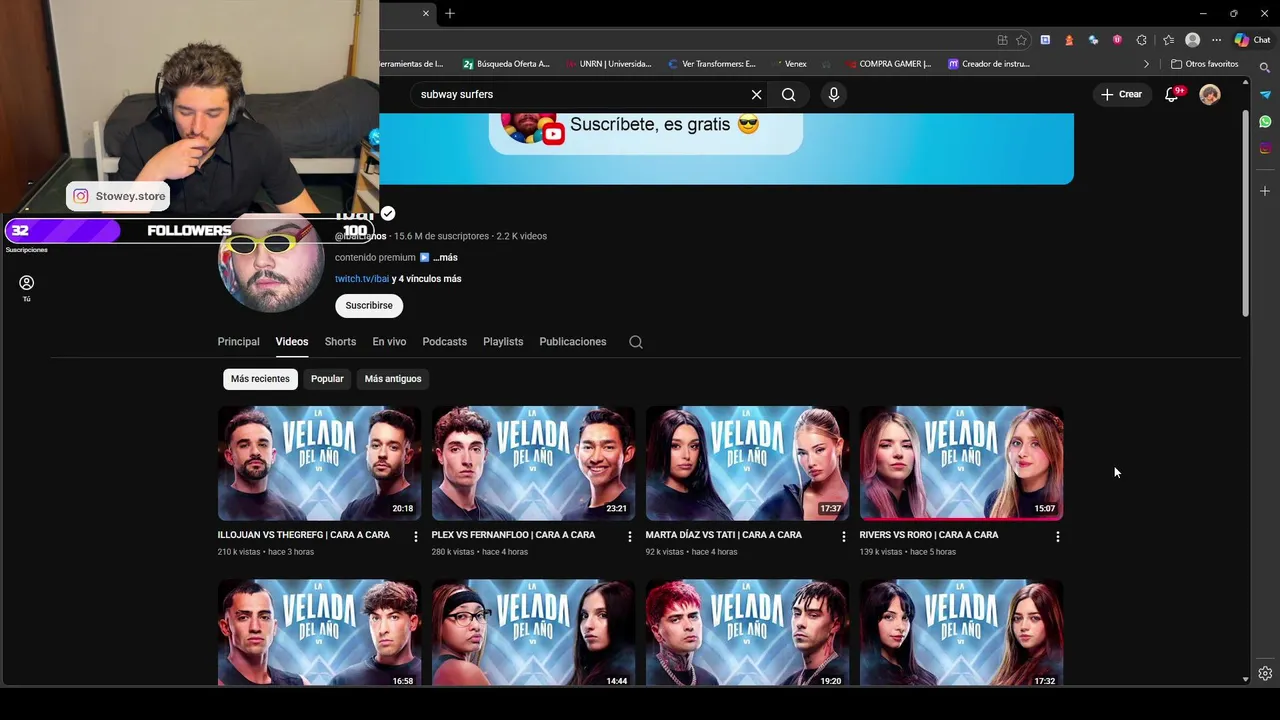
Task: Open options menu for RIVERS VS RORO
Action: pyautogui.click(x=1058, y=537)
